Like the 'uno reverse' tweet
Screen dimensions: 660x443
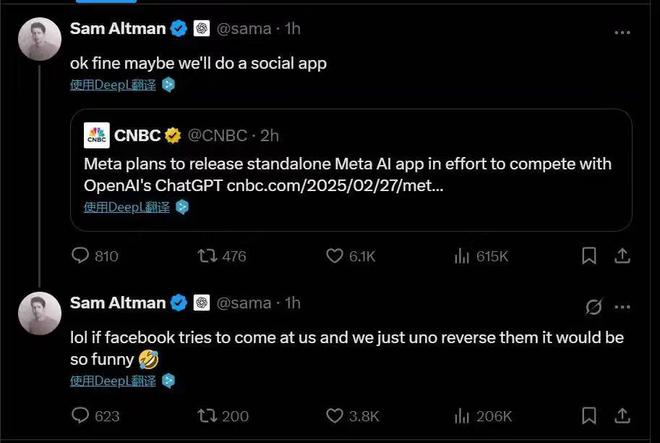pos(336,415)
